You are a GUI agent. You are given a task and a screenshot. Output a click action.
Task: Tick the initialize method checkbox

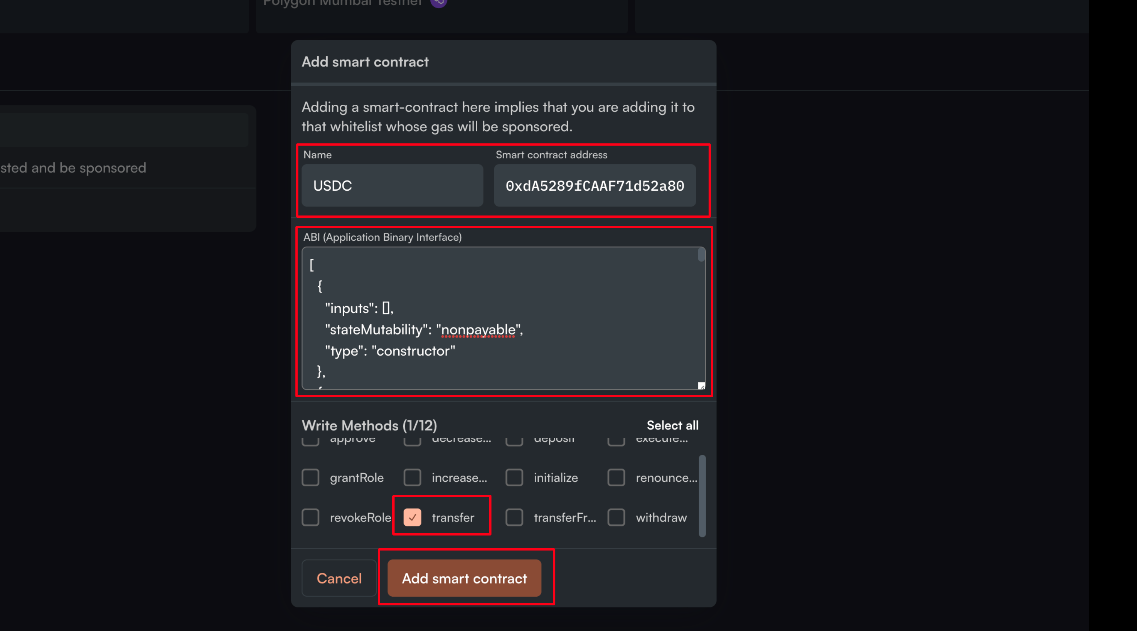coord(515,478)
